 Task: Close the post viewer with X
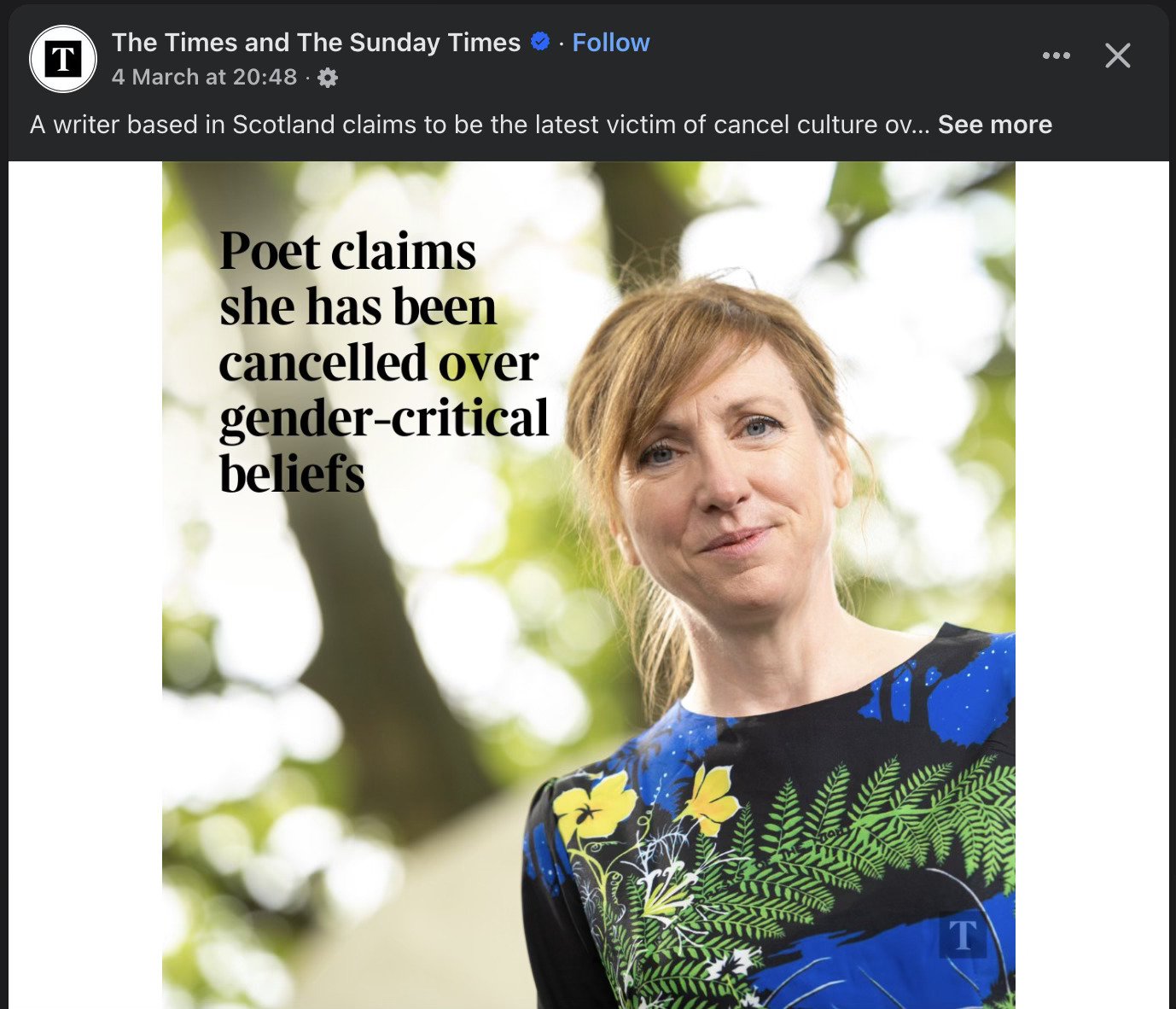(1117, 55)
